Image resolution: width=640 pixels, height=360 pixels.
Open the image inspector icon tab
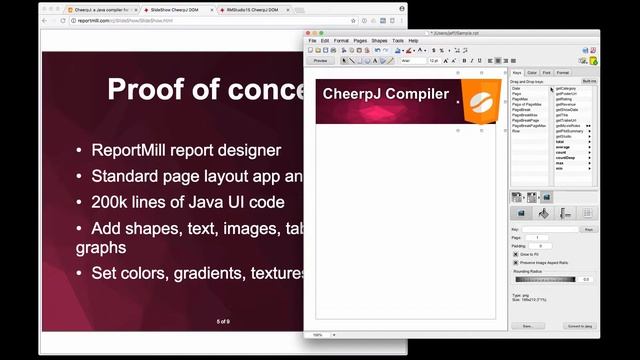pyautogui.click(x=521, y=213)
